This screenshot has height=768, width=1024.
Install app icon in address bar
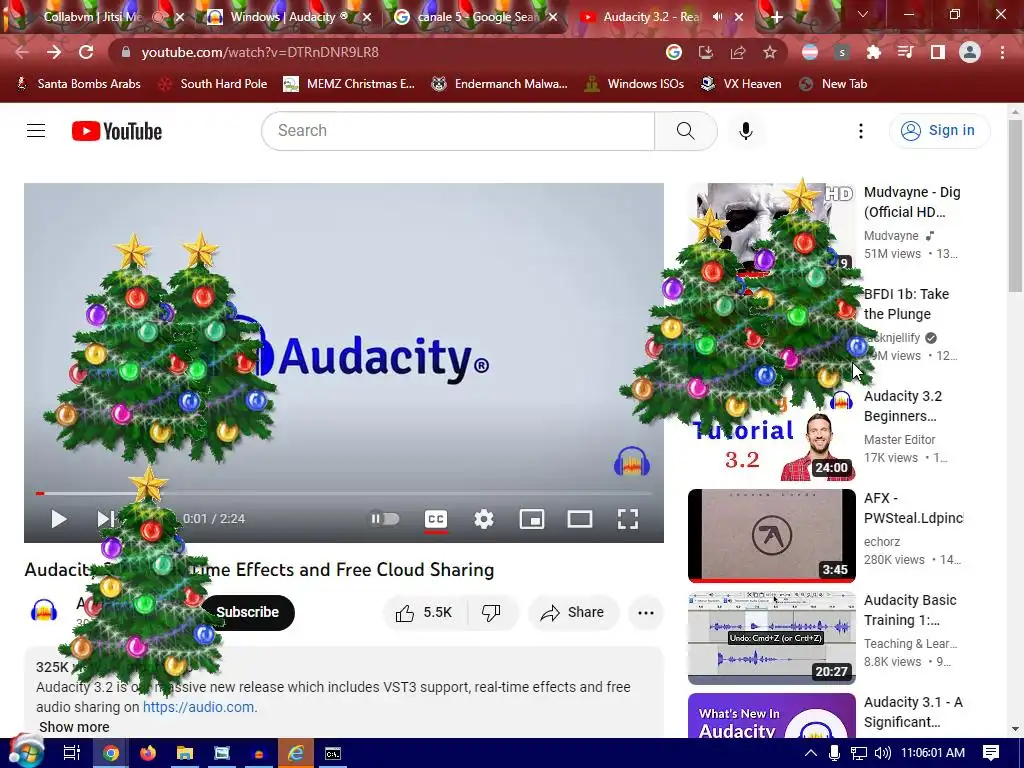tap(706, 52)
